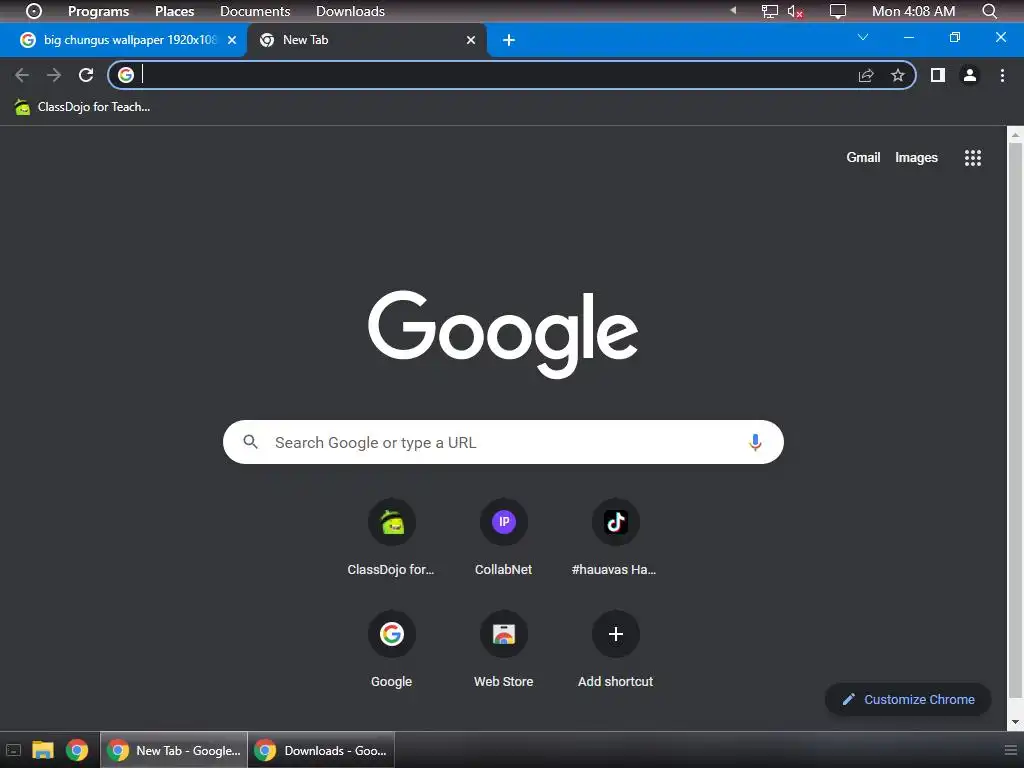Click the Google logo
1024x768 pixels.
503,334
